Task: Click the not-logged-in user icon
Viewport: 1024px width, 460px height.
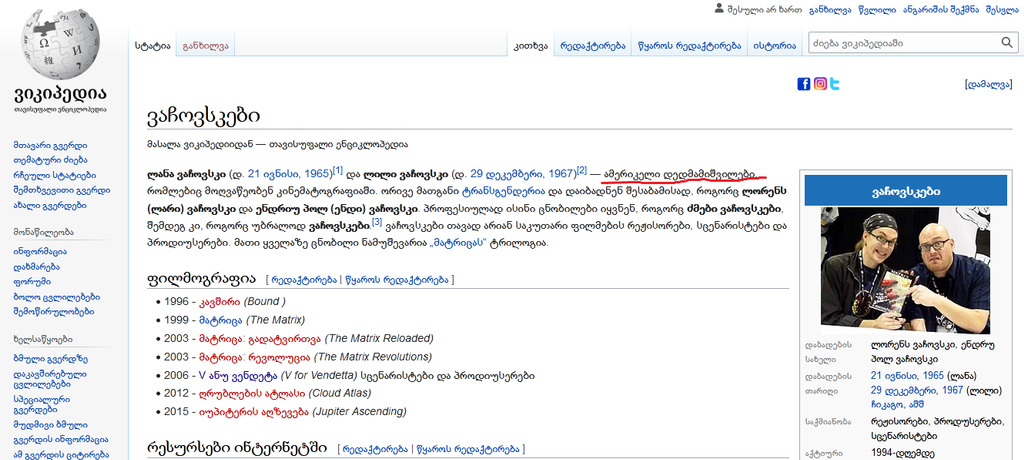Action: tap(719, 9)
